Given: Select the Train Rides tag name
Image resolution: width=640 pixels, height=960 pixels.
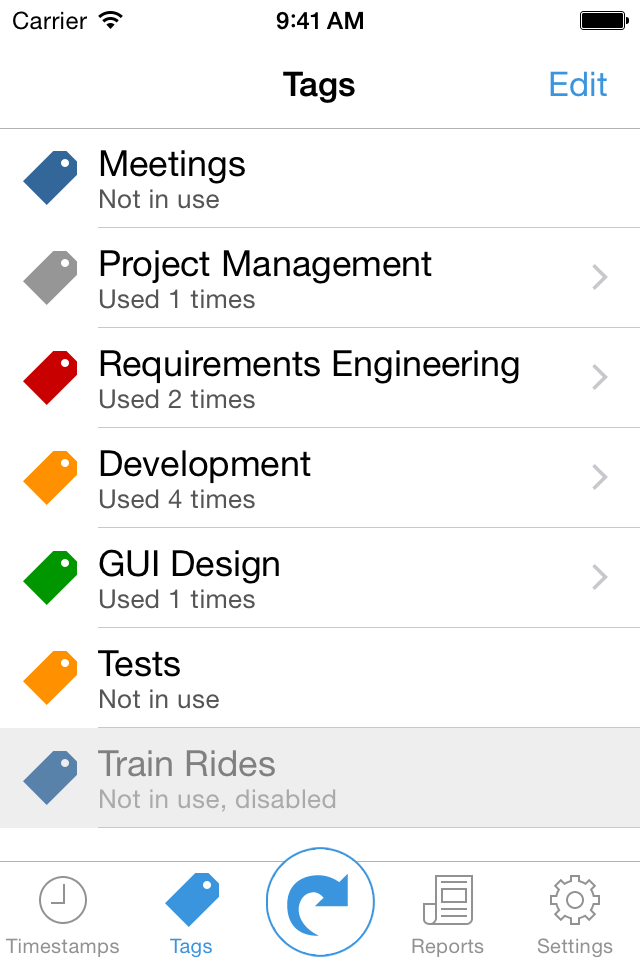Looking at the screenshot, I should (x=187, y=765).
